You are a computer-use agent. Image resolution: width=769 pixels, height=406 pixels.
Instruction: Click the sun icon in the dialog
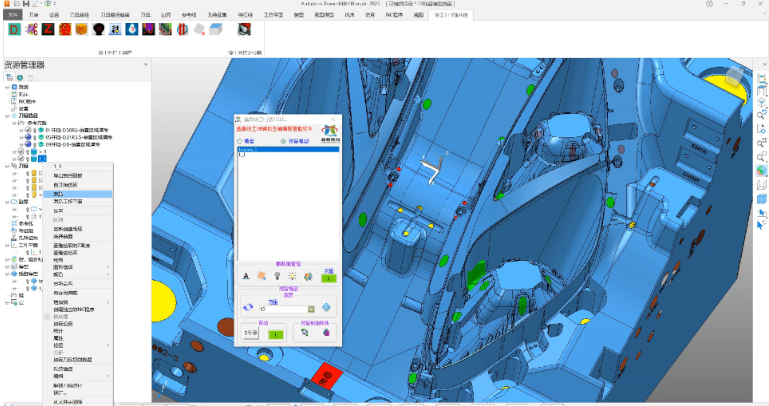coord(293,276)
